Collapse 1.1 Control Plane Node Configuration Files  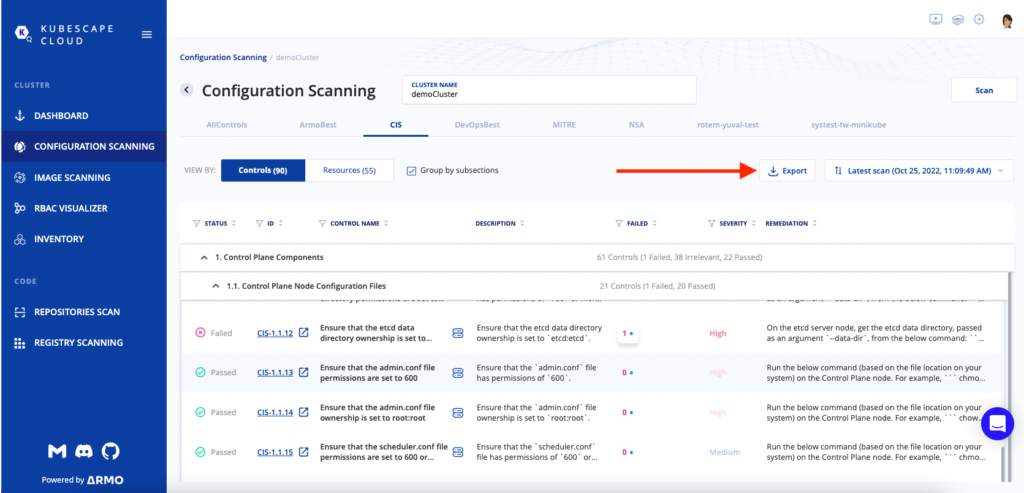point(216,286)
